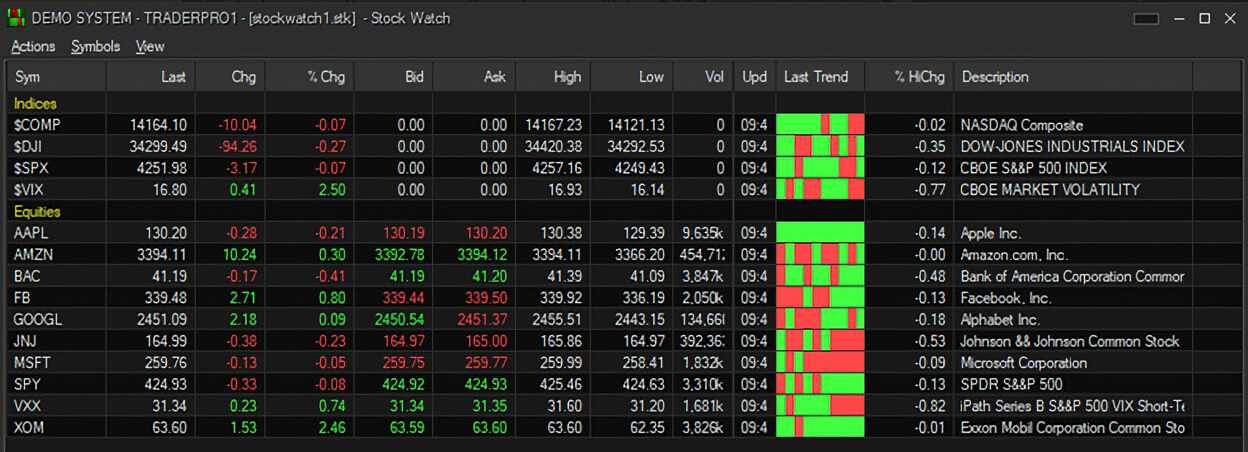Click the $COMP last price 14164.10
The width and height of the screenshot is (1248, 452).
[158, 125]
